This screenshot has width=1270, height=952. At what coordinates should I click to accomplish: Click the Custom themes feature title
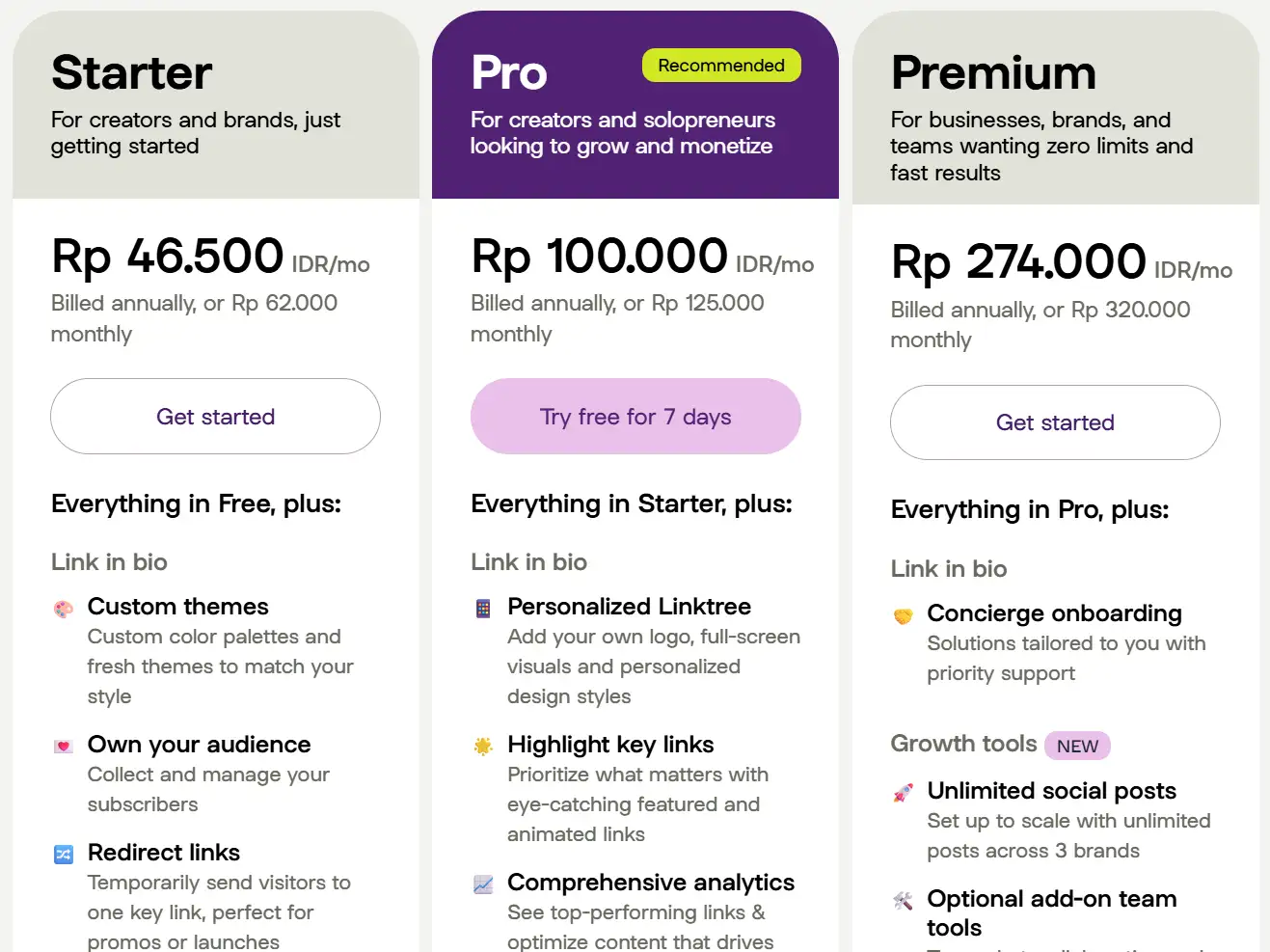178,607
